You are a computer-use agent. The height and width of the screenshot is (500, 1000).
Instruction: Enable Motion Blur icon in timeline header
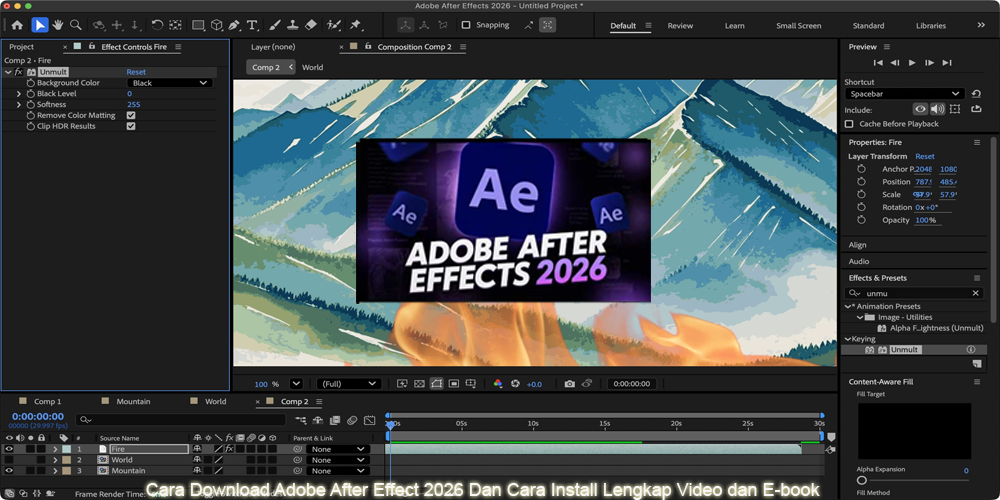click(x=352, y=420)
